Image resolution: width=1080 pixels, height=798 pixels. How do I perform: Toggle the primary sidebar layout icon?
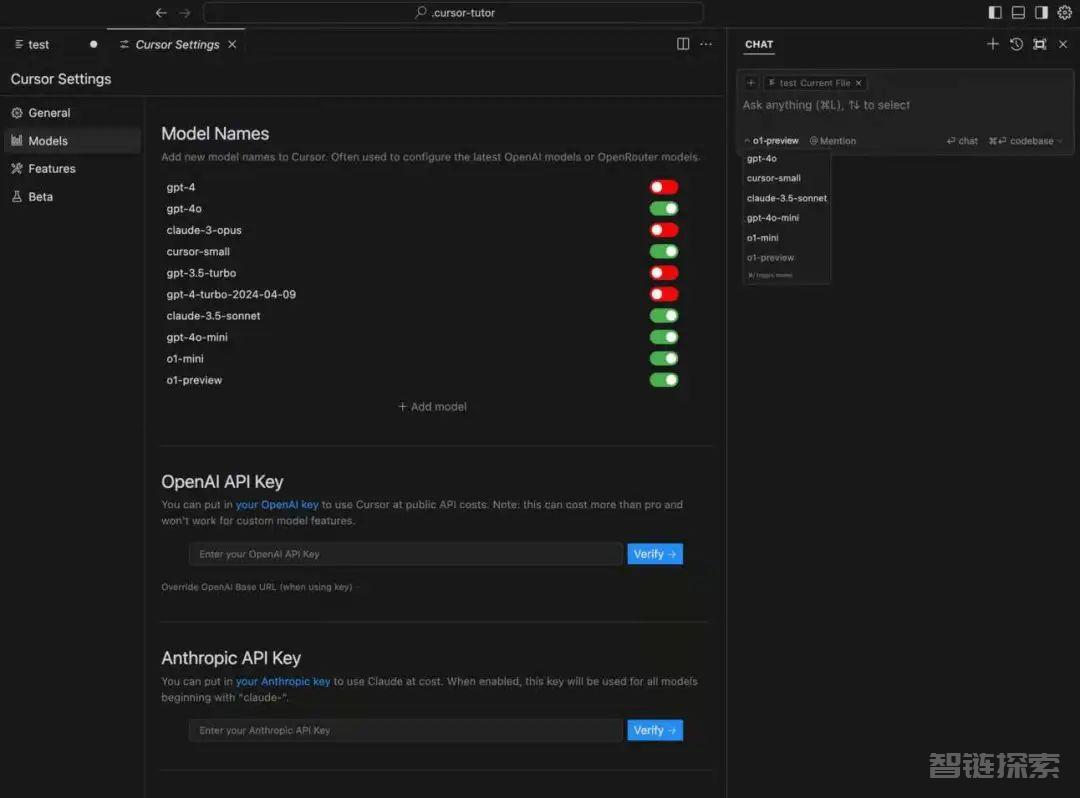pyautogui.click(x=995, y=12)
